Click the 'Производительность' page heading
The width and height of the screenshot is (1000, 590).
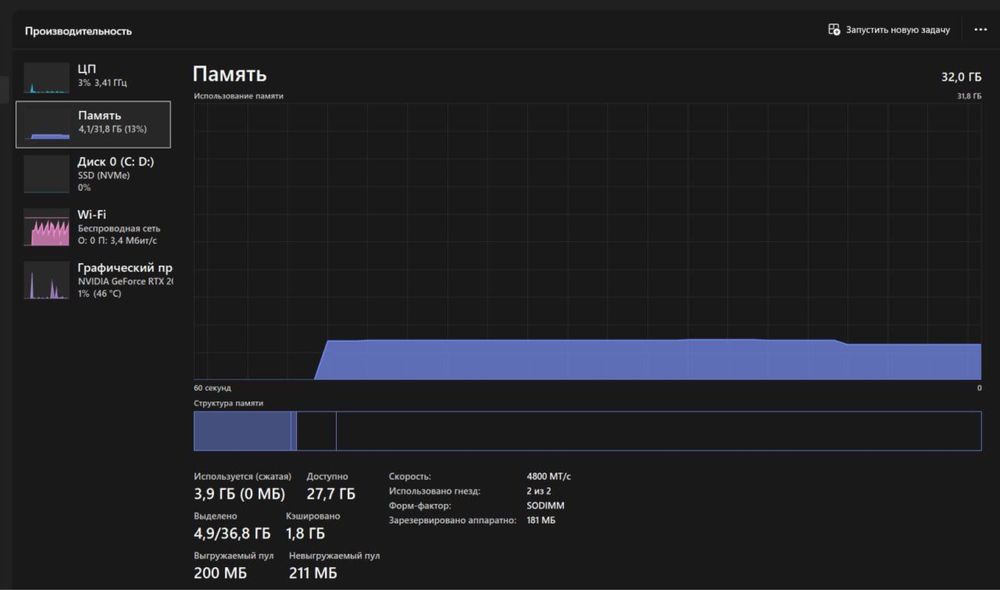(78, 31)
